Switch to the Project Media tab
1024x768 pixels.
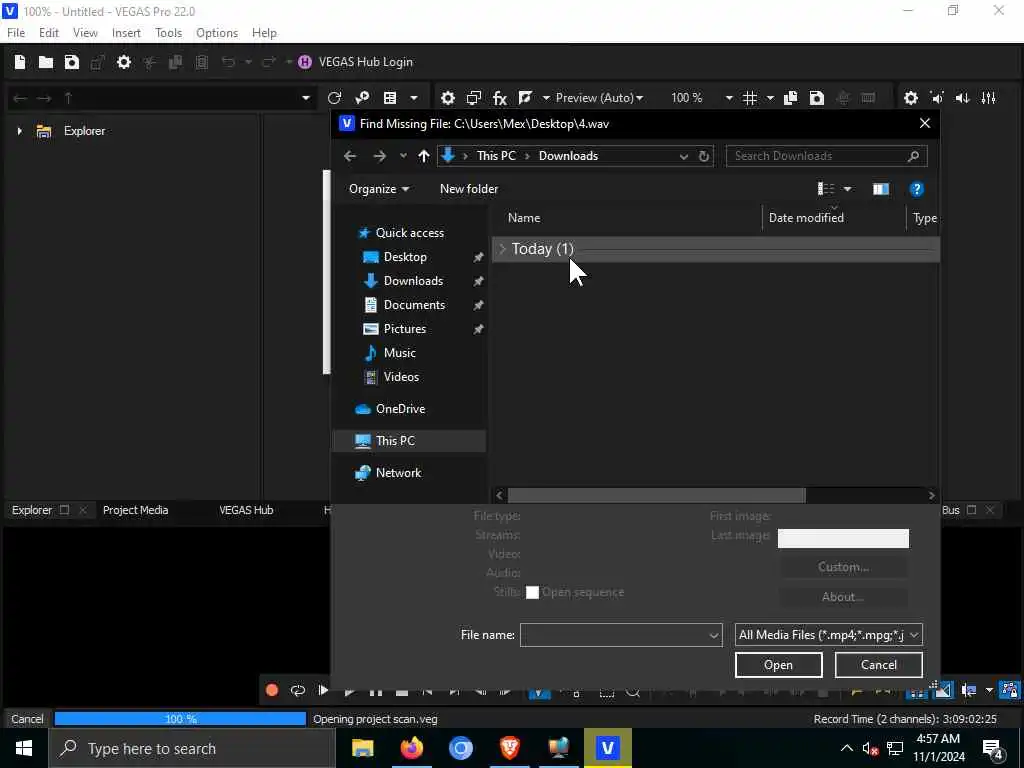point(135,510)
